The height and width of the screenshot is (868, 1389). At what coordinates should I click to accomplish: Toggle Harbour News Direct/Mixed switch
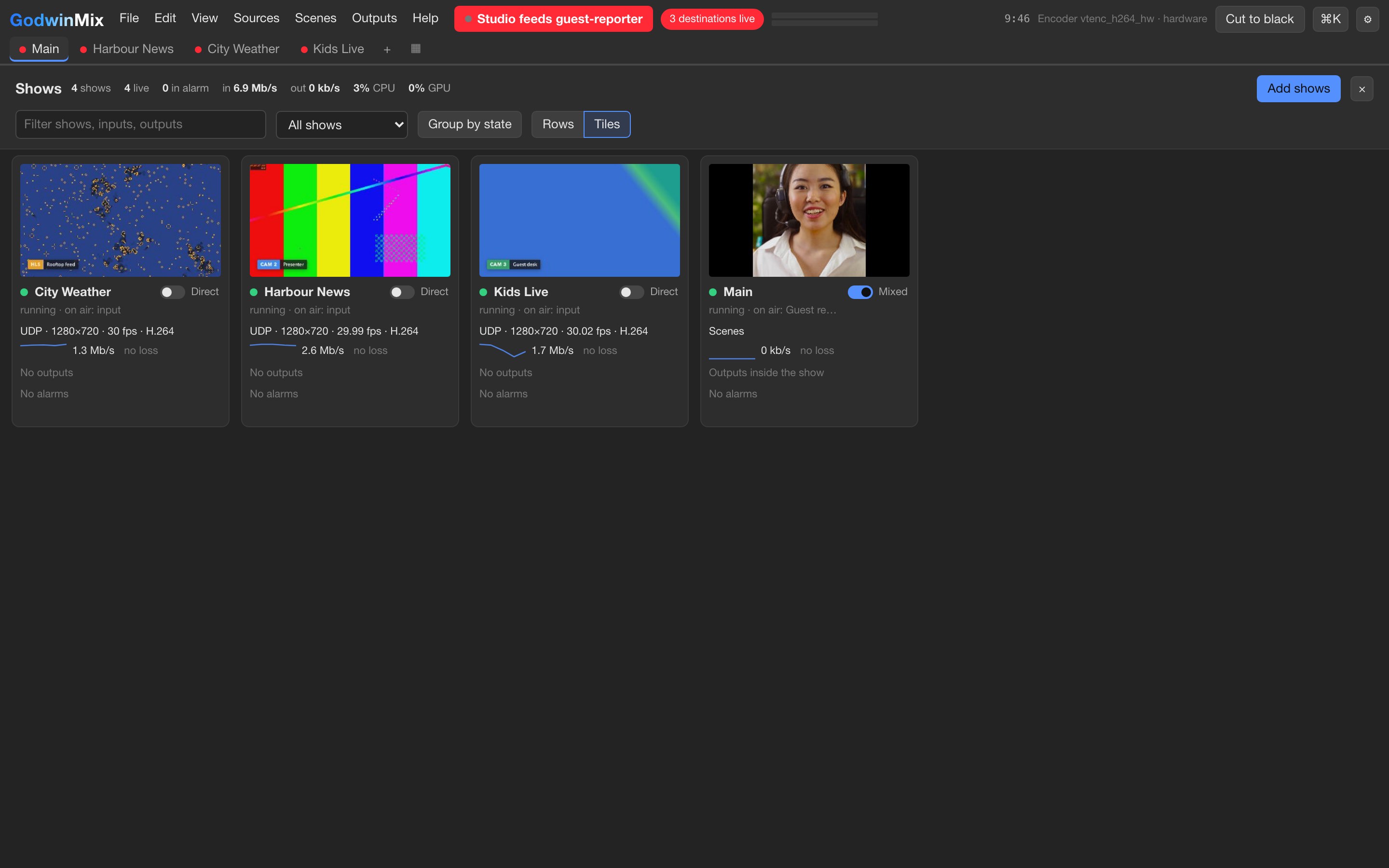click(402, 292)
